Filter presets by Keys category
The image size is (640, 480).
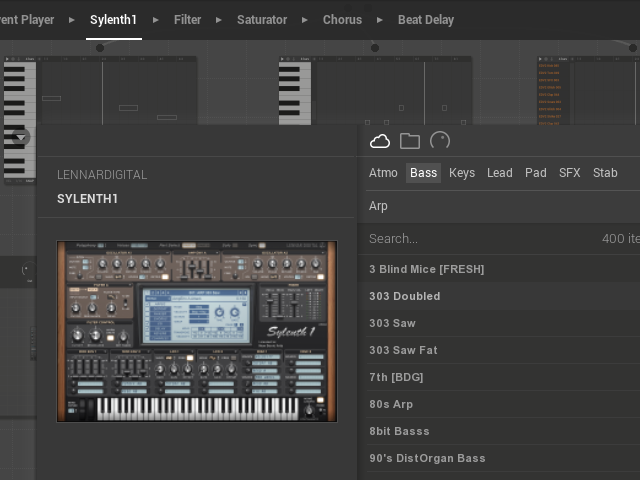click(462, 173)
